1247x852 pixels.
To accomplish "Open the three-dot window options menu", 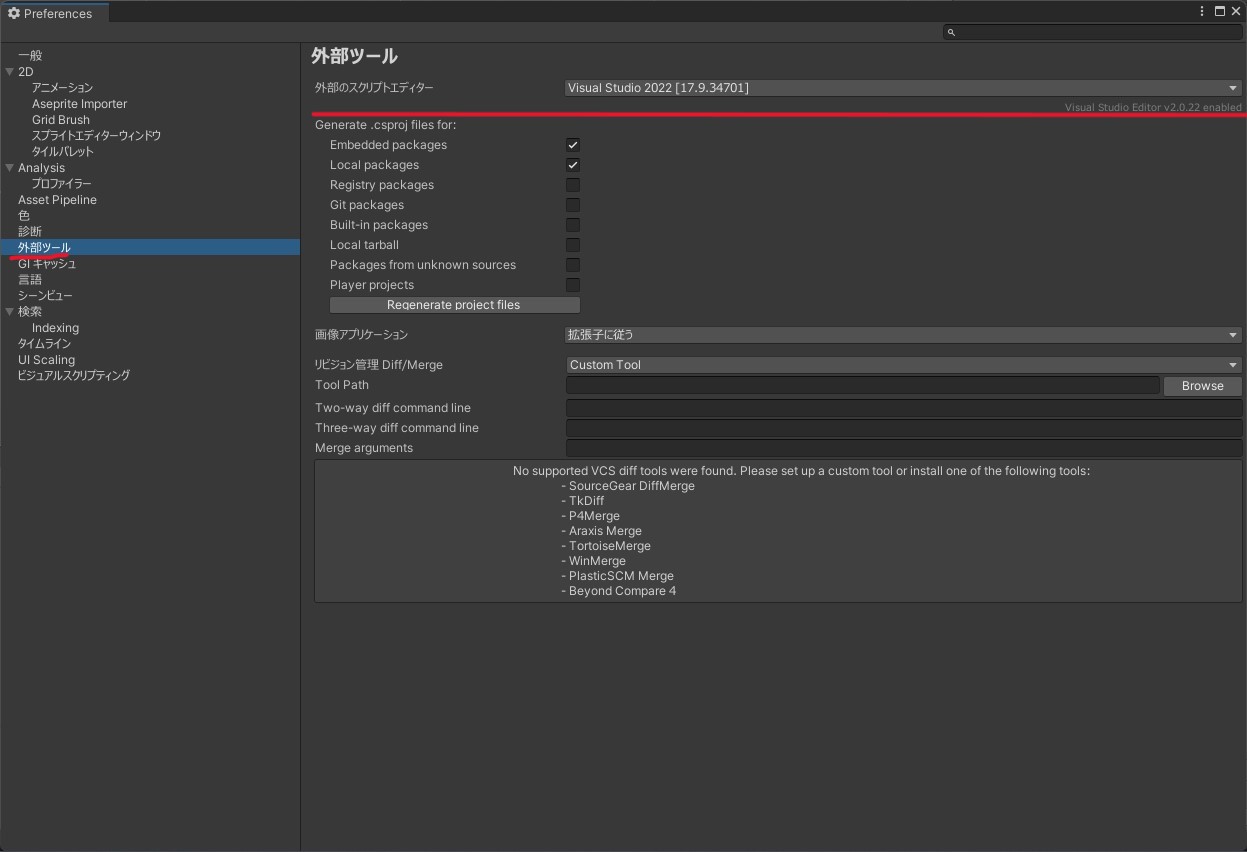I will click(x=1202, y=11).
